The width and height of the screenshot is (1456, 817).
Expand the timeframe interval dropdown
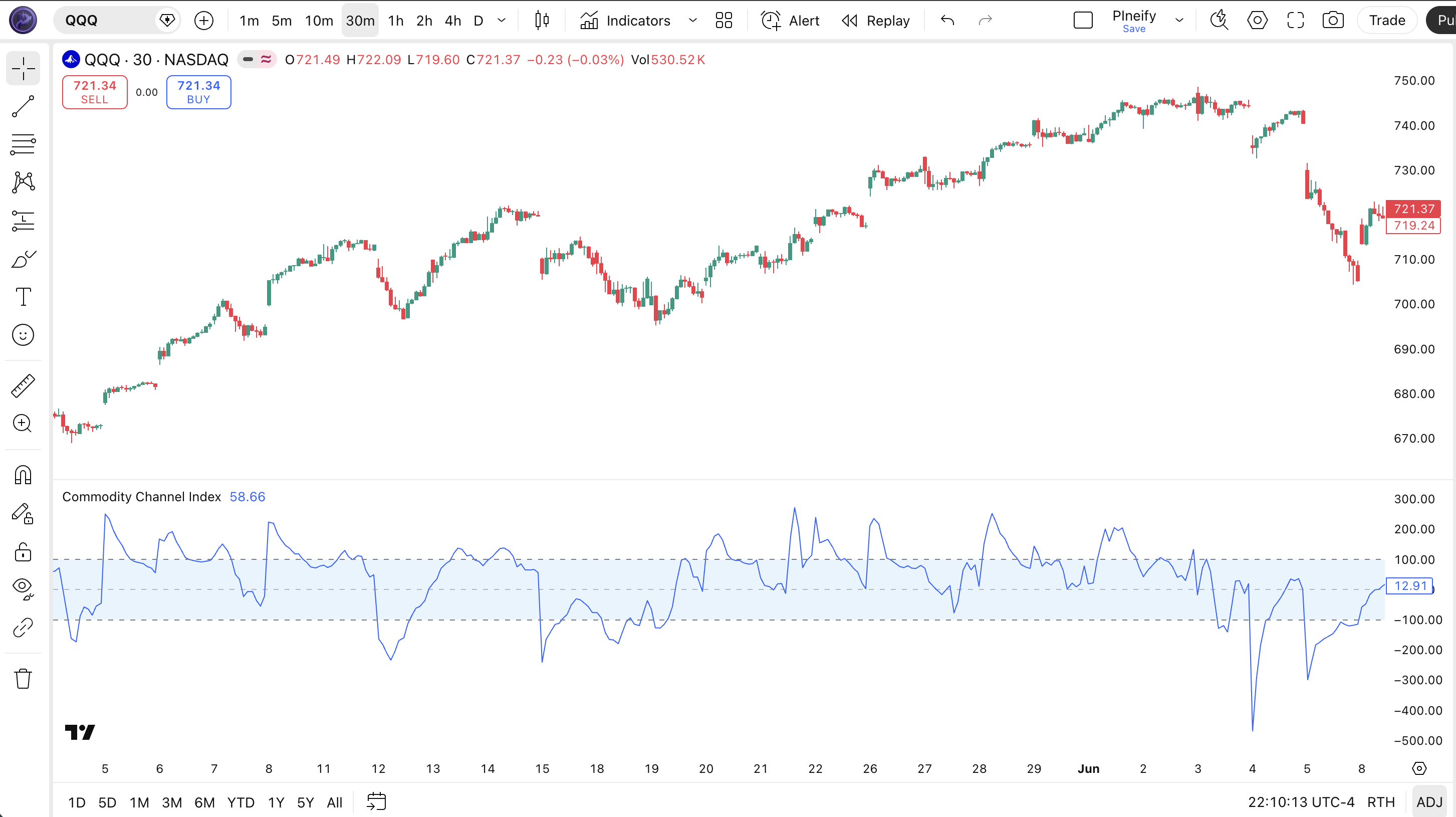point(502,21)
